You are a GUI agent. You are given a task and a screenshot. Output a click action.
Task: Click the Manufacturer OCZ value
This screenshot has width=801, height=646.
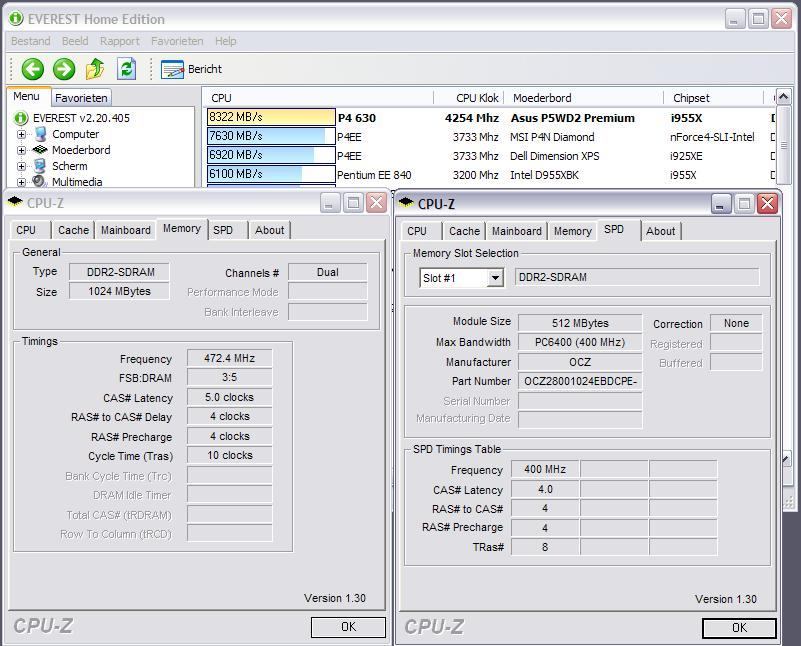tap(580, 362)
